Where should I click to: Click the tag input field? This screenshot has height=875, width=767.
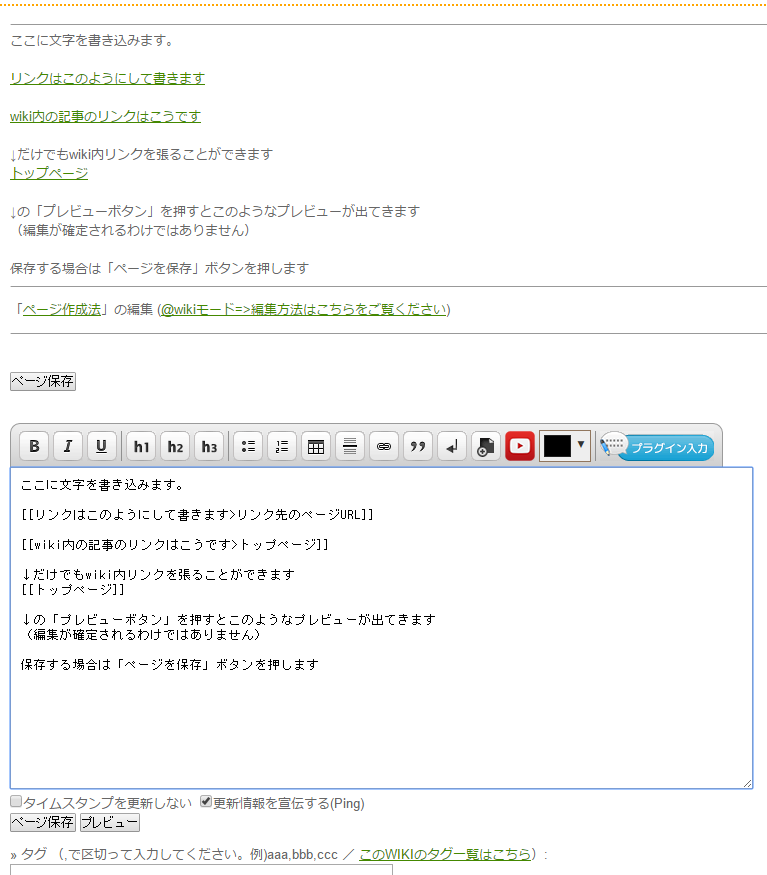pos(201,870)
